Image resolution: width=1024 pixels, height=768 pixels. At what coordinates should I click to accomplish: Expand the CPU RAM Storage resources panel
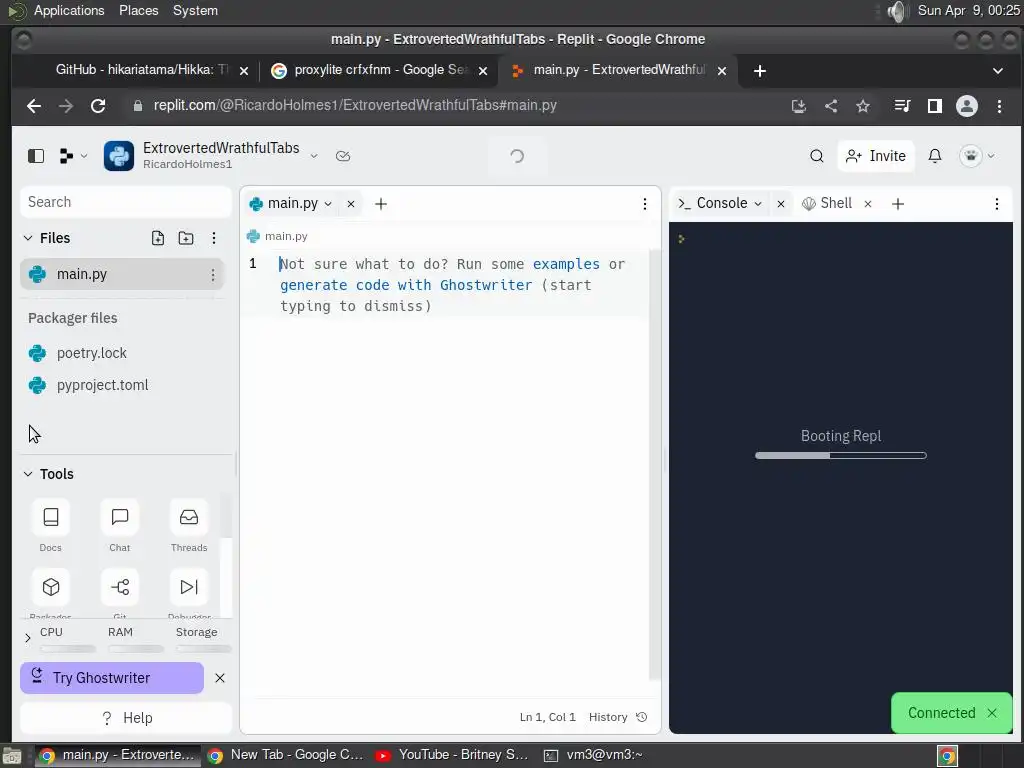(x=27, y=638)
